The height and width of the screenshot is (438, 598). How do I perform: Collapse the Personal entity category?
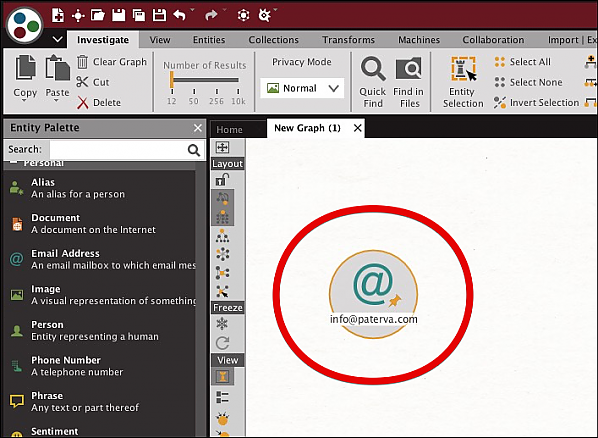(x=14, y=163)
